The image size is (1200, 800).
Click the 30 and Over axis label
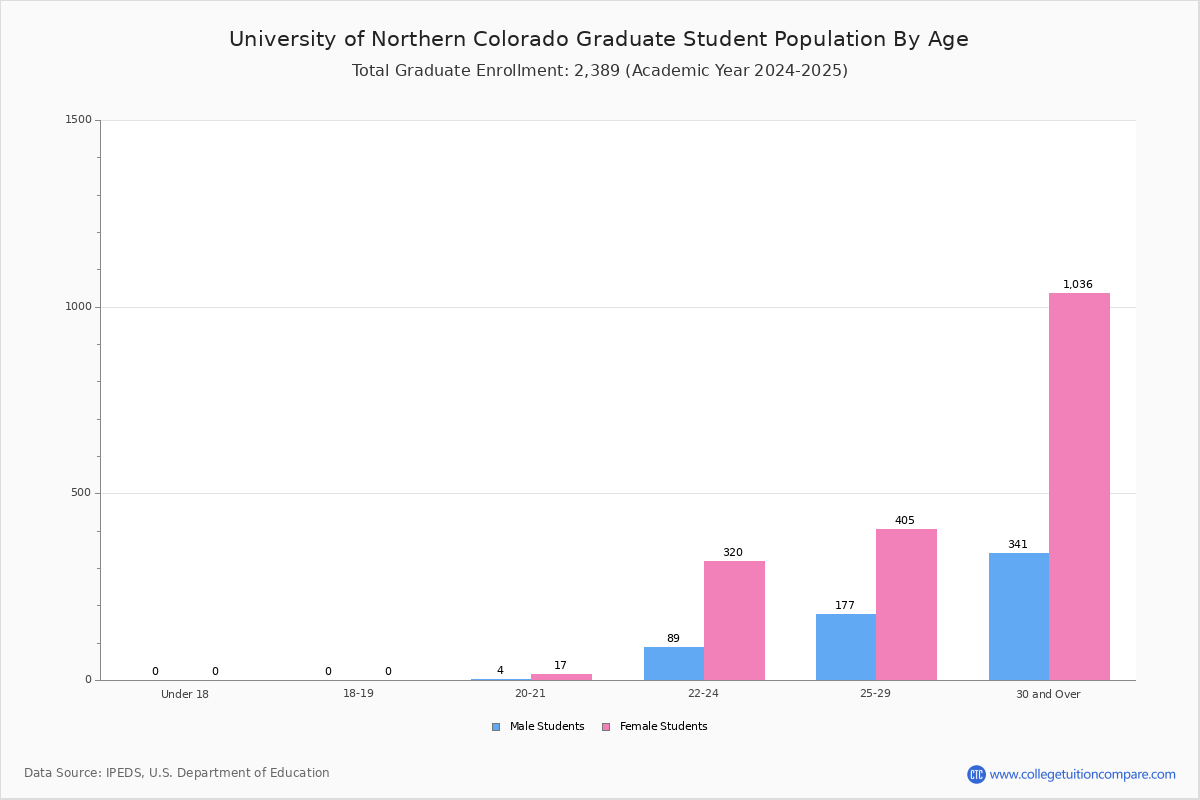1048,694
